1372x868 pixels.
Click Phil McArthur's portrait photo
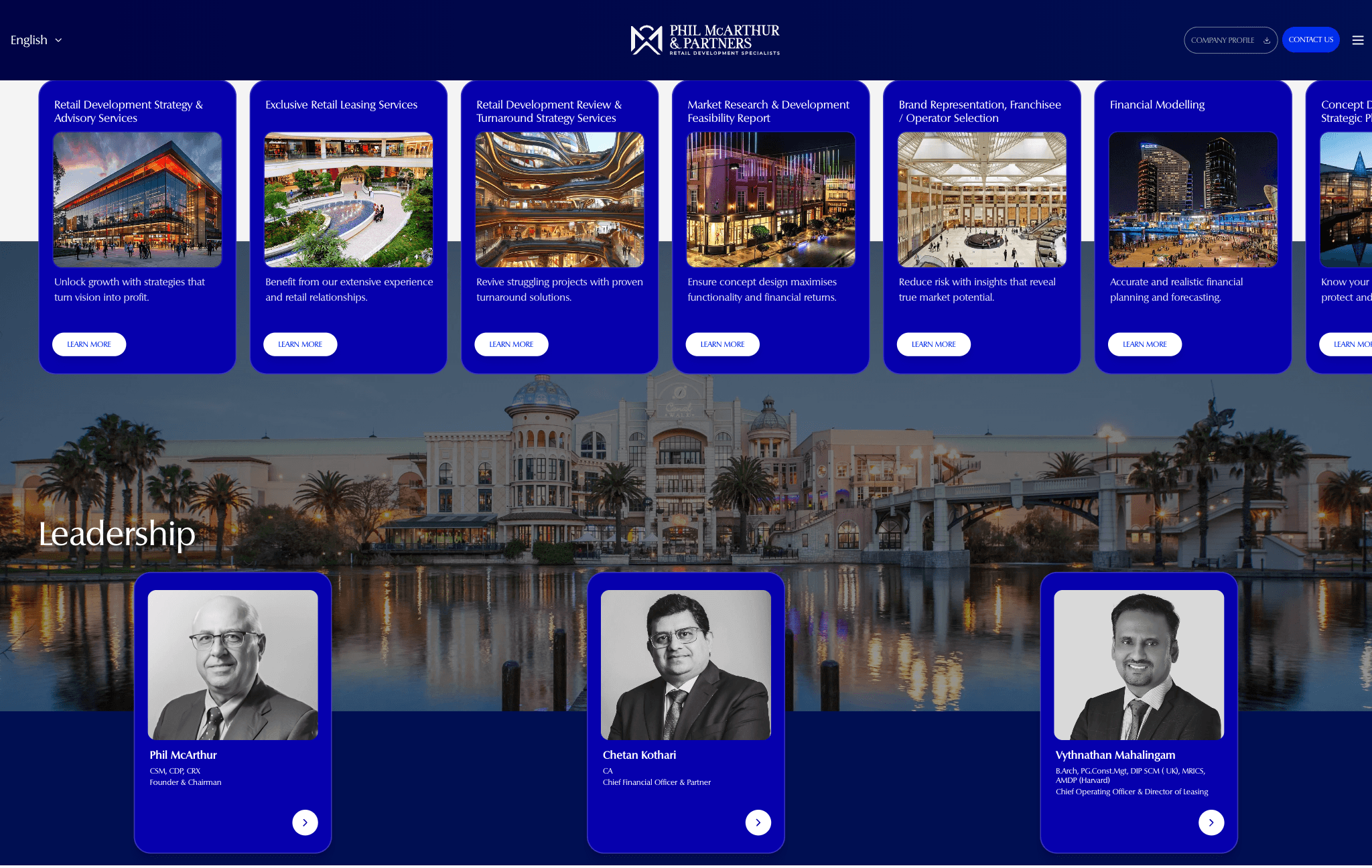232,664
